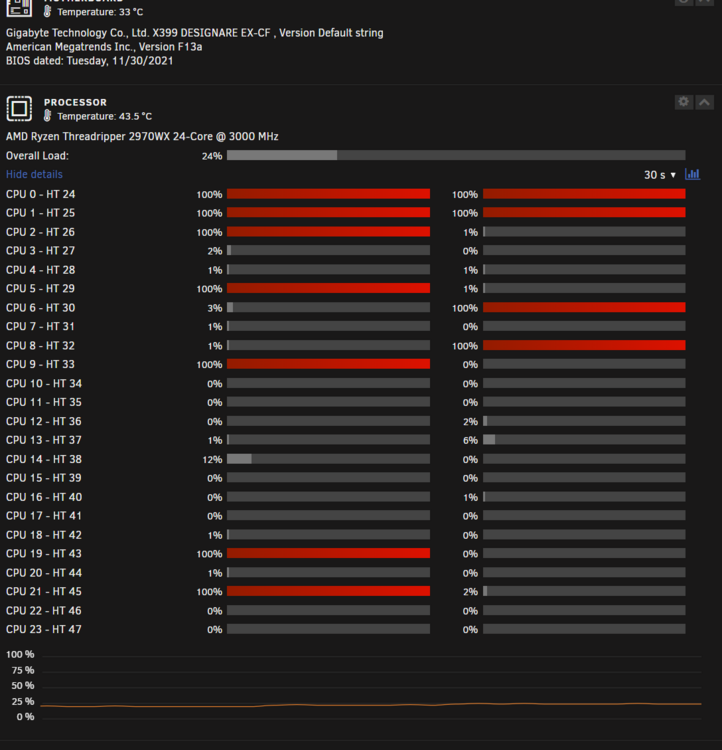This screenshot has width=722, height=750.
Task: Click the Motherboard section icon
Action: pos(19,8)
